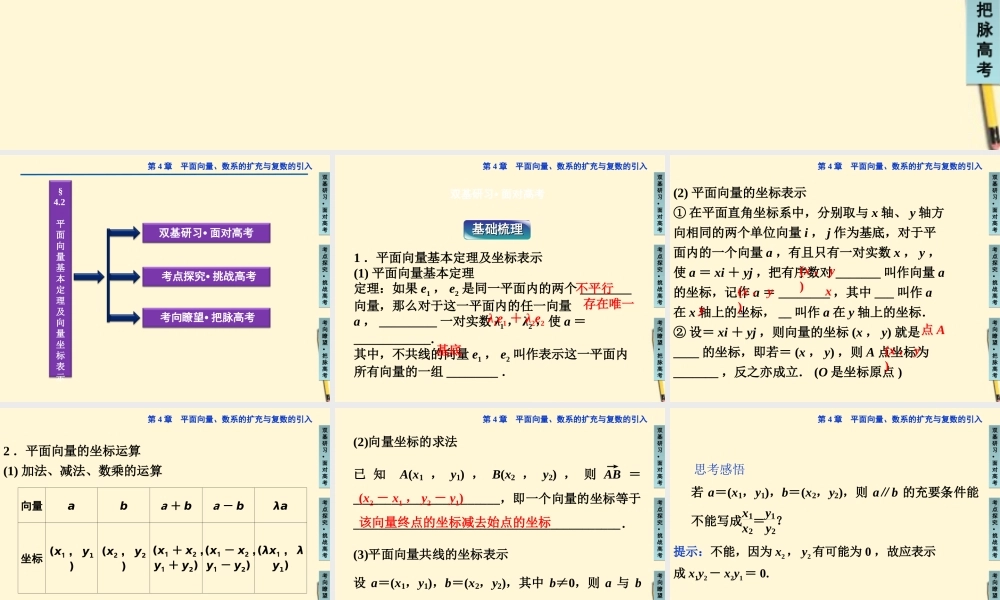Click the heading (2) 平面向量的坐标表示
Screen dimensions: 1000x600
point(740,193)
